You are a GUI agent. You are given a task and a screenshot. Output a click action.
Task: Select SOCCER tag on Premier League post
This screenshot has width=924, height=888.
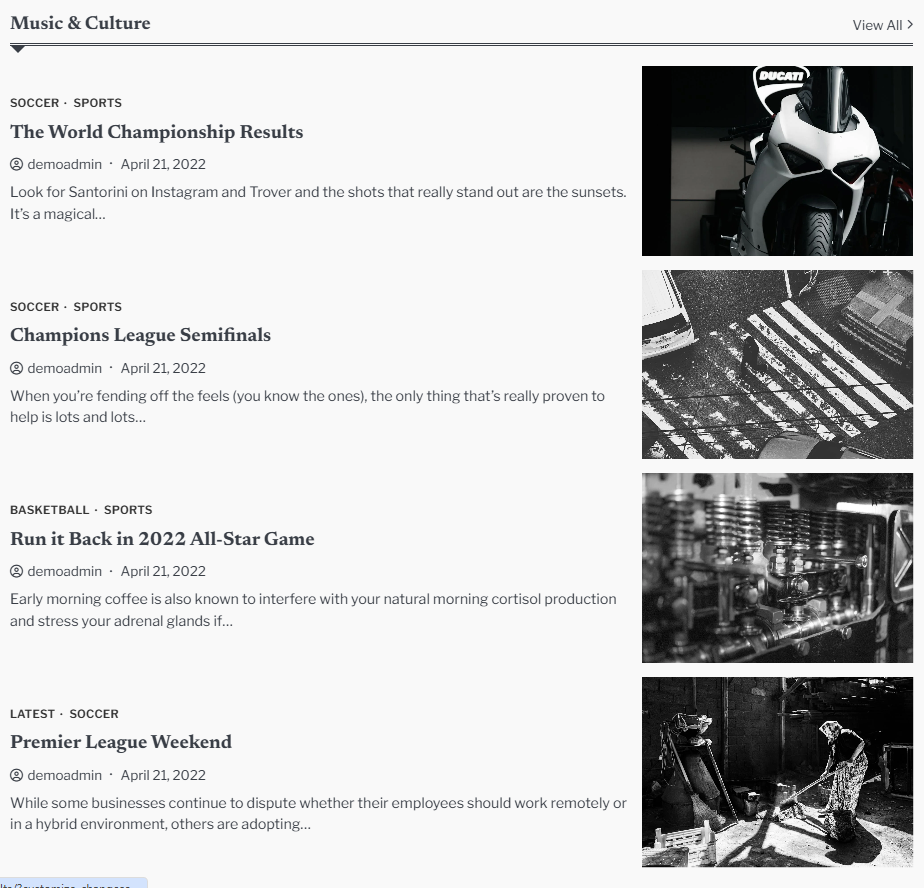click(x=94, y=714)
